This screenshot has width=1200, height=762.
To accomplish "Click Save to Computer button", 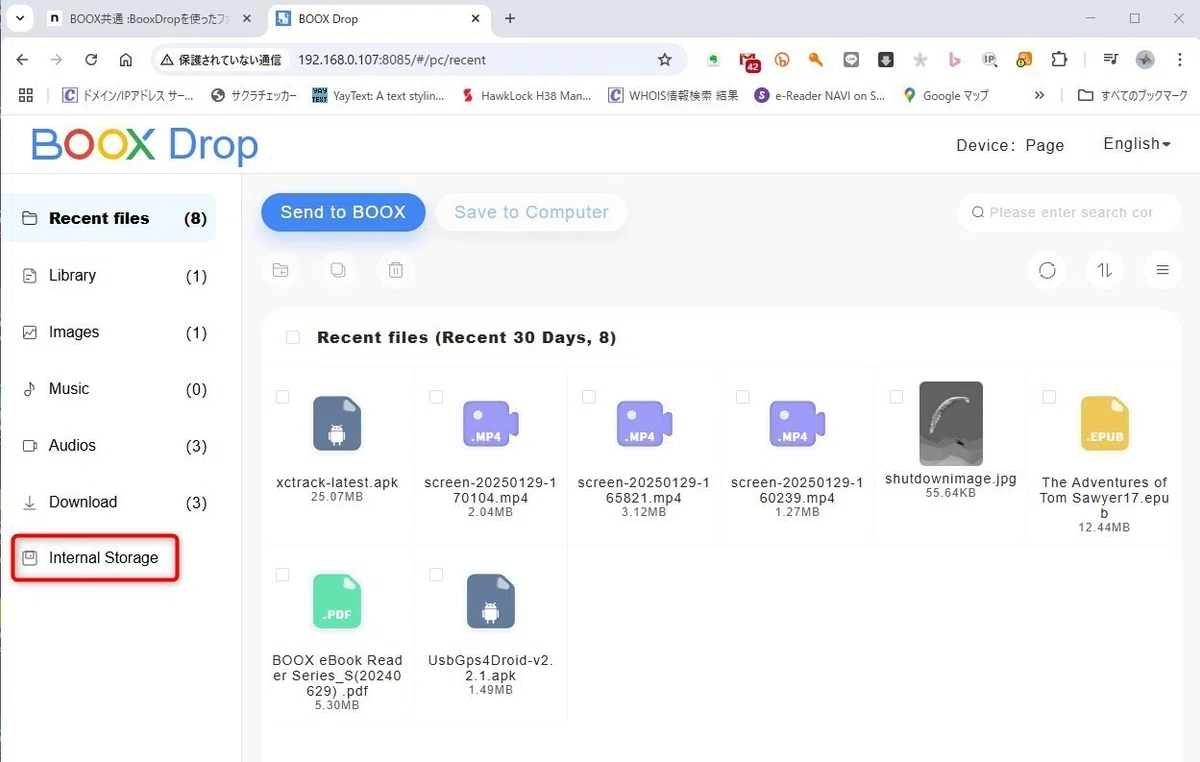I will tap(531, 212).
